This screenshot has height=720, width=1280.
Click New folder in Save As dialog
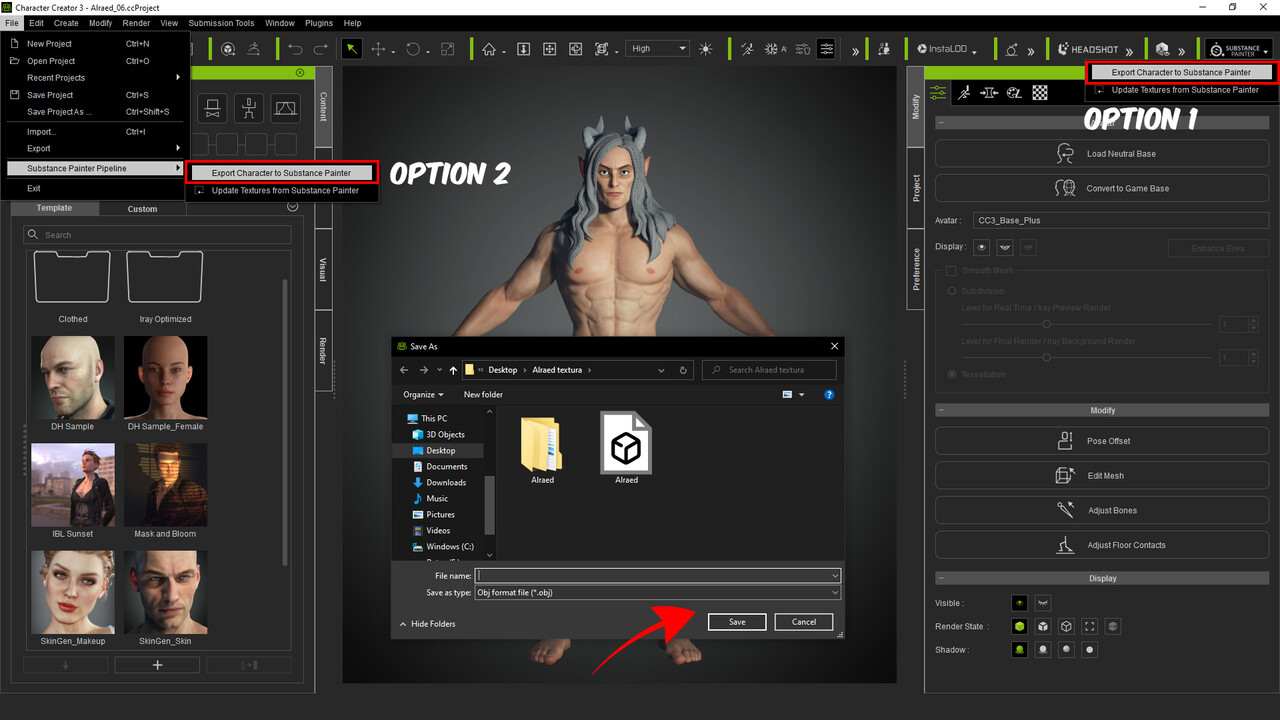[483, 395]
